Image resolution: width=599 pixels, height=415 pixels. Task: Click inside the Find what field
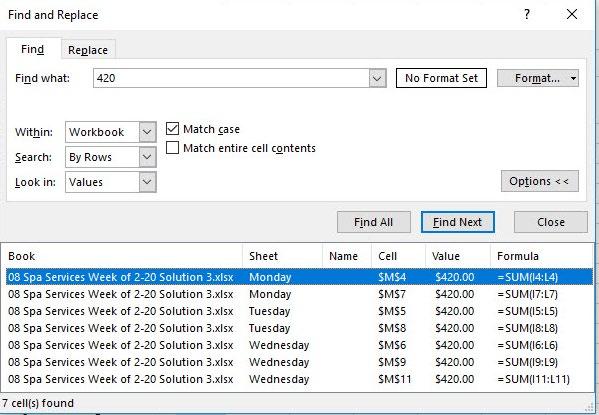232,78
